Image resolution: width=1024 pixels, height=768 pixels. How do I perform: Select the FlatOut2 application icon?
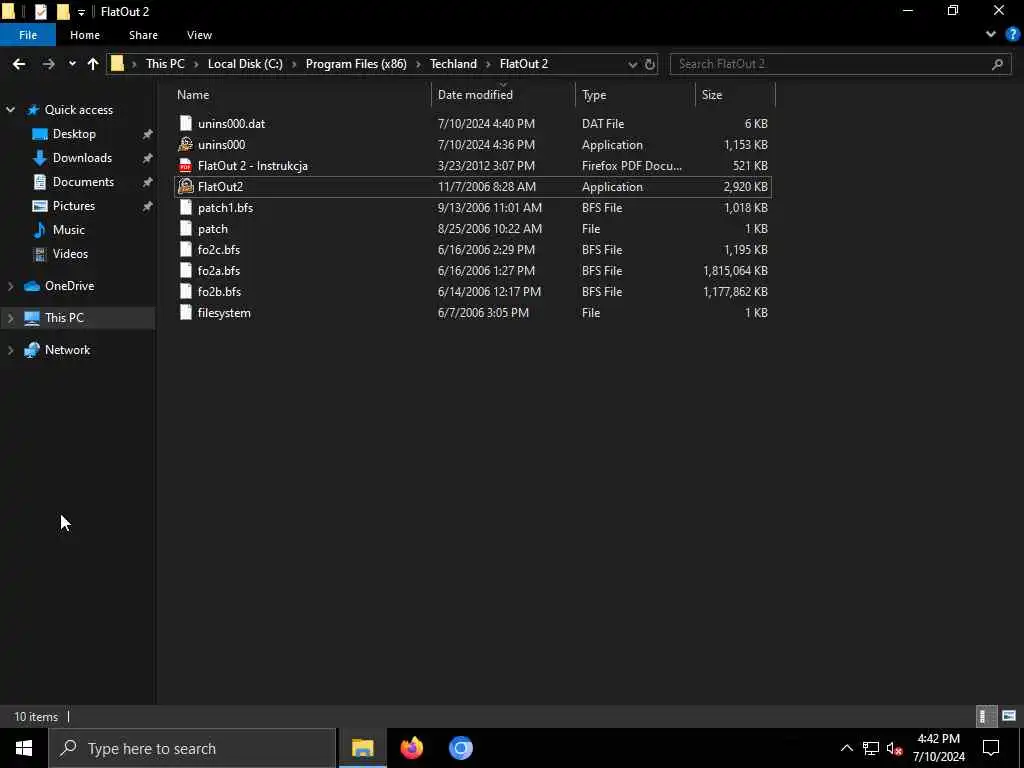click(x=185, y=187)
